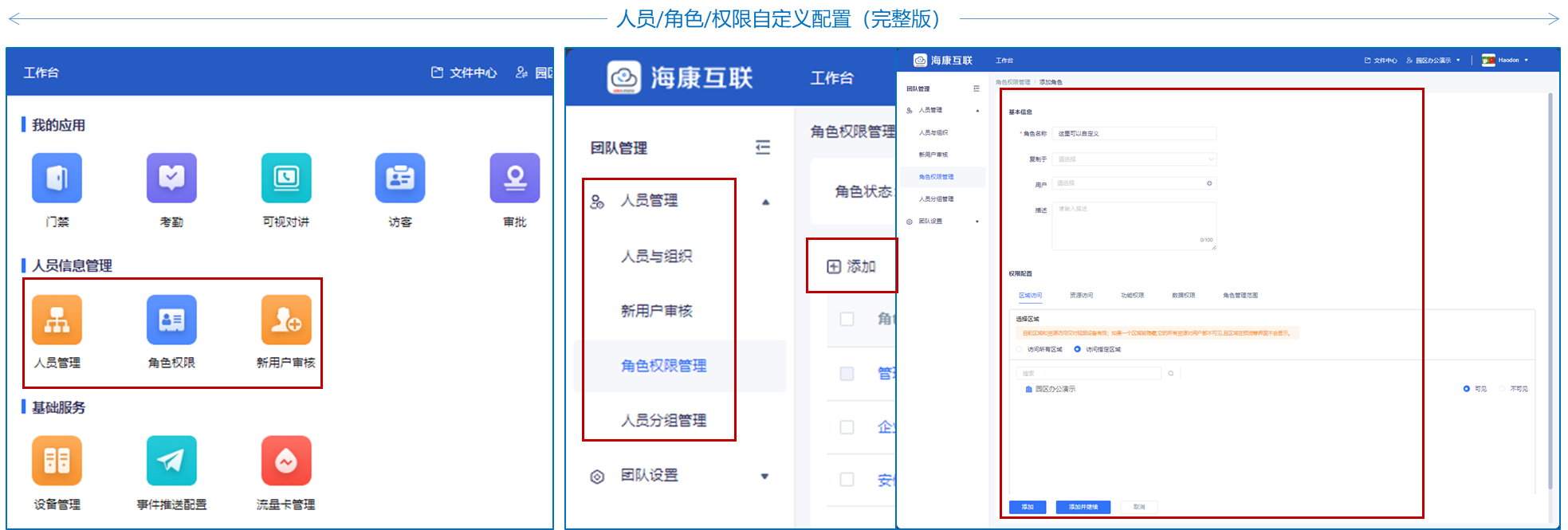Expand the Haodon user menu
Viewport: 1568px width, 530px height.
click(1507, 60)
